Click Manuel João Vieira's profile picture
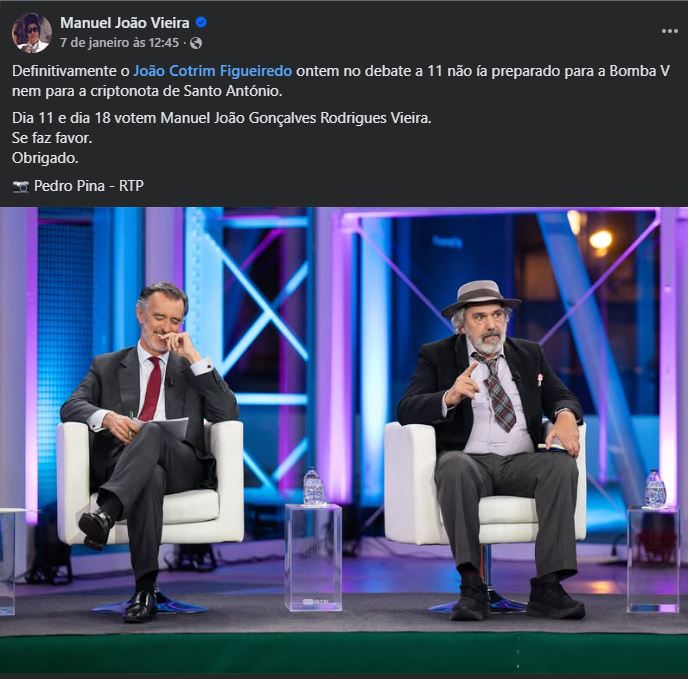Image resolution: width=688 pixels, height=679 pixels. pos(32,33)
